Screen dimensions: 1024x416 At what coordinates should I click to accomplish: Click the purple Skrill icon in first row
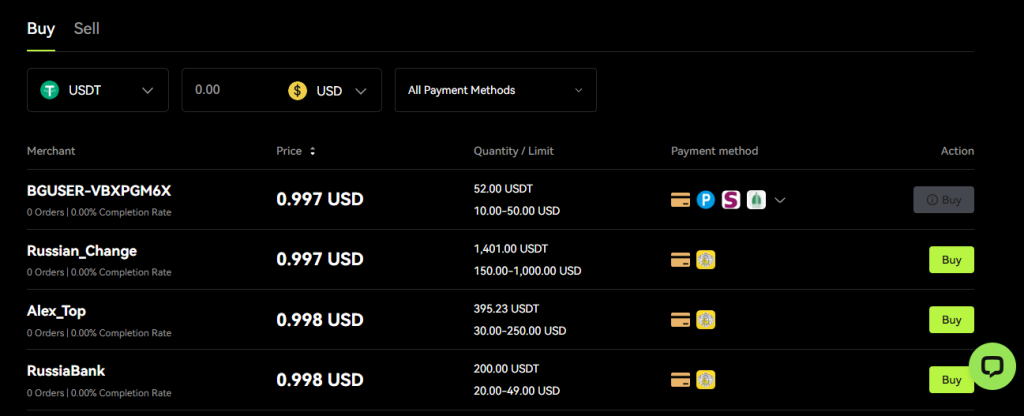[x=731, y=200]
